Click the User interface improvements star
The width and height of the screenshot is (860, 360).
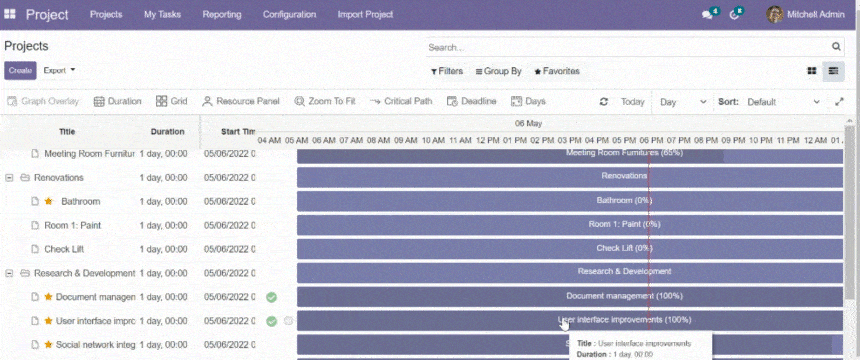[48, 320]
